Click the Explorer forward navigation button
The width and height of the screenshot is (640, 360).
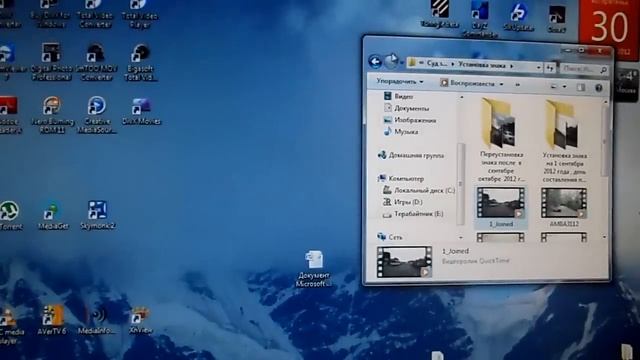pyautogui.click(x=391, y=62)
